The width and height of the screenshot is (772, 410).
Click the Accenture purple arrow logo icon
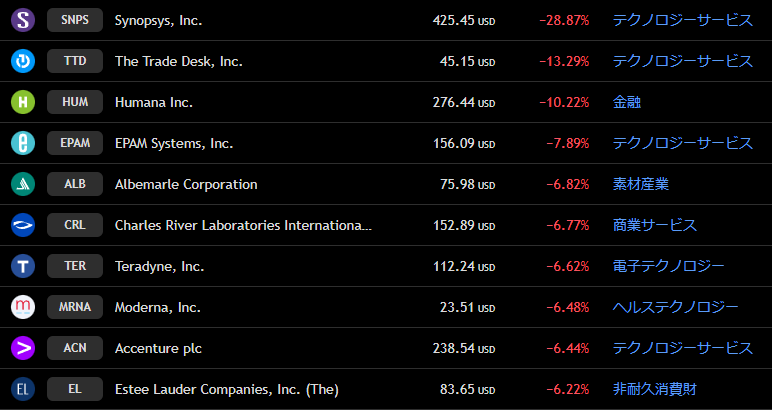(23, 348)
